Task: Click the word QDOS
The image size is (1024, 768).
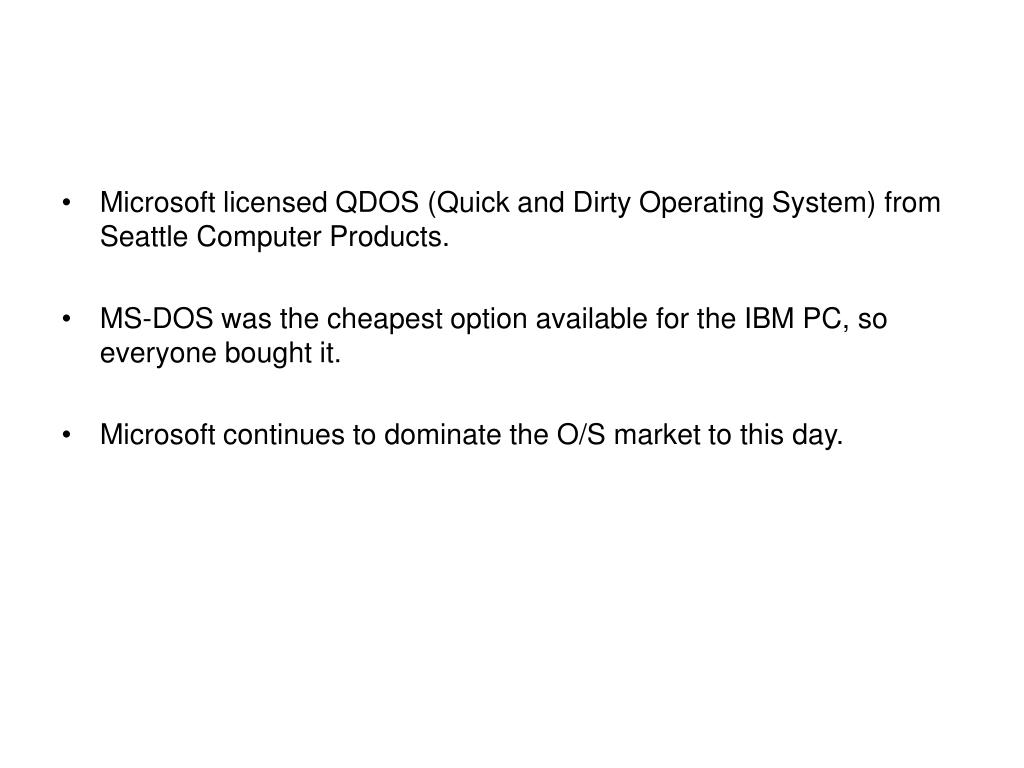Action: click(377, 202)
